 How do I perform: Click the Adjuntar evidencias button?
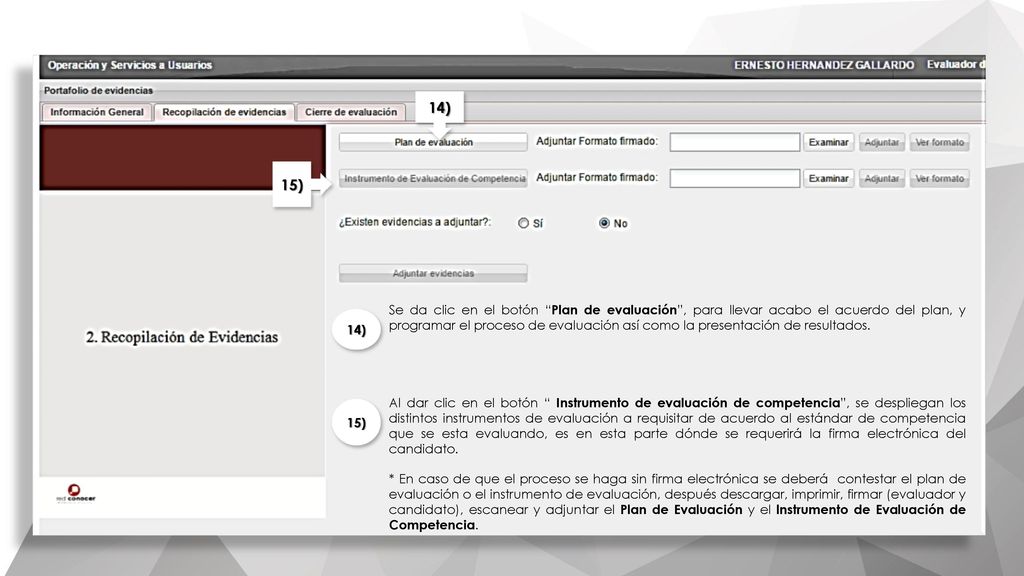[x=433, y=274]
